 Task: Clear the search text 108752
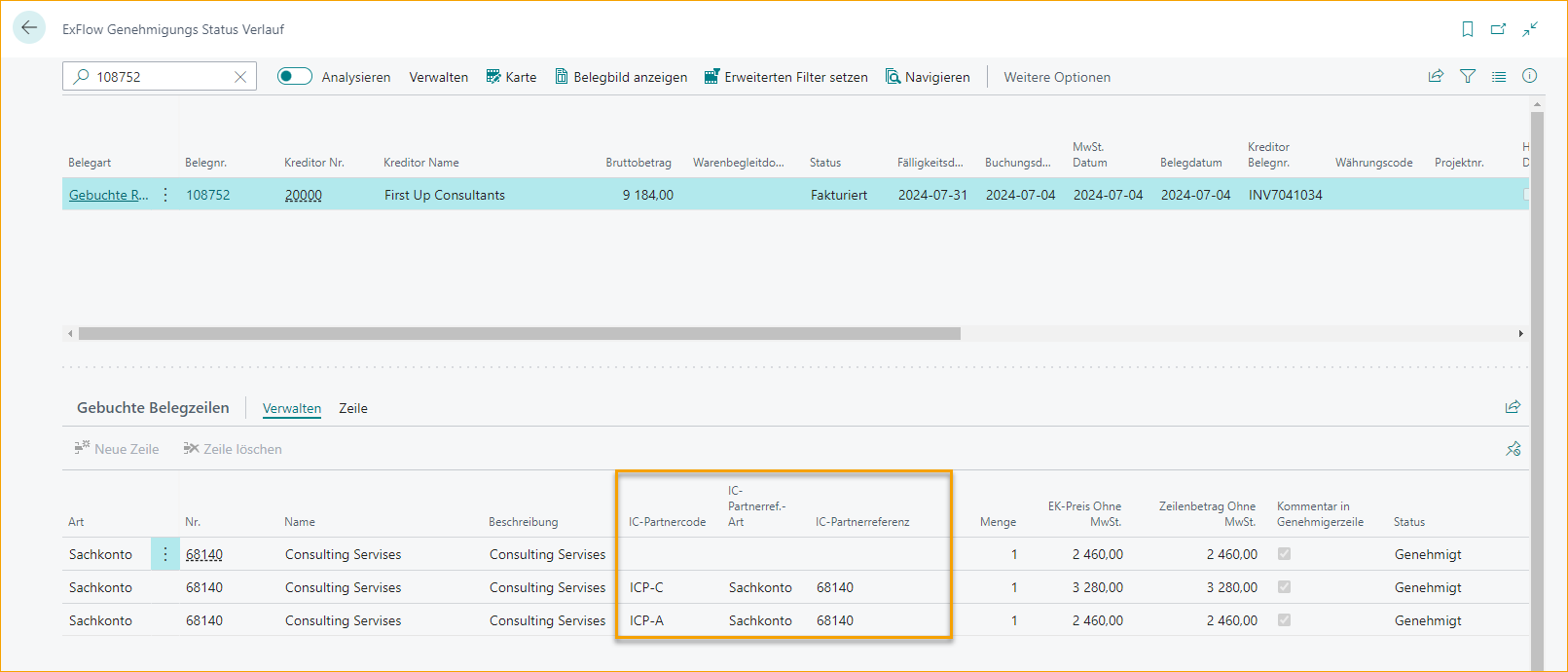coord(240,77)
